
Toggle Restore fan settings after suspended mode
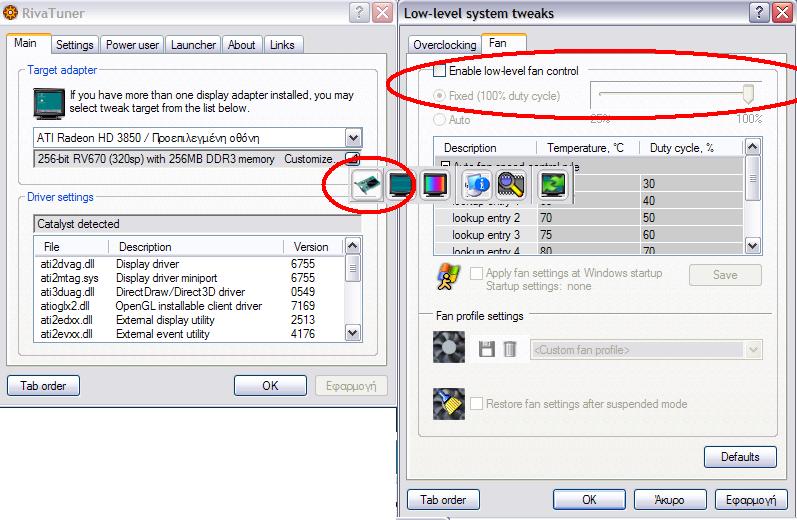pos(476,404)
